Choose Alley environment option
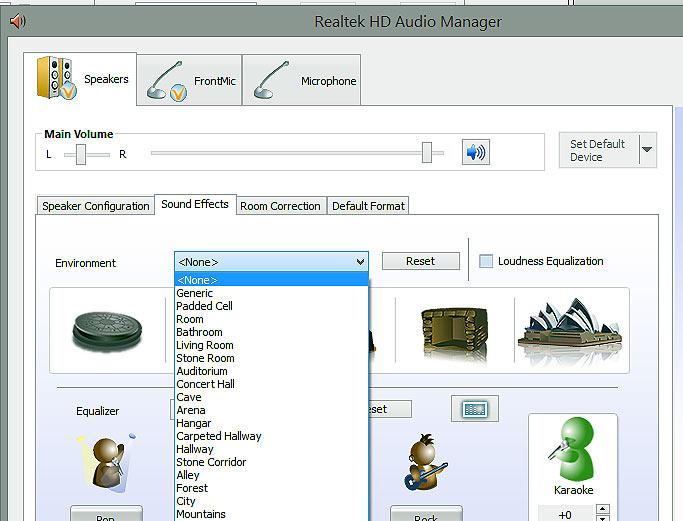 [x=271, y=475]
